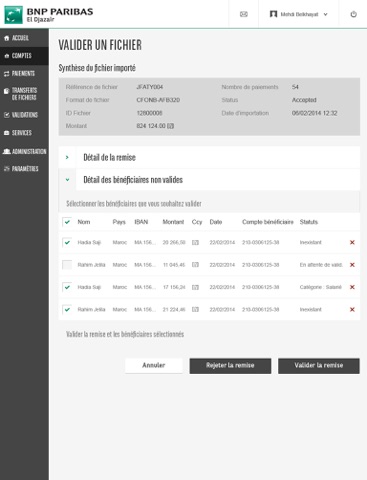Click the people icon next to Administration

tap(7, 151)
